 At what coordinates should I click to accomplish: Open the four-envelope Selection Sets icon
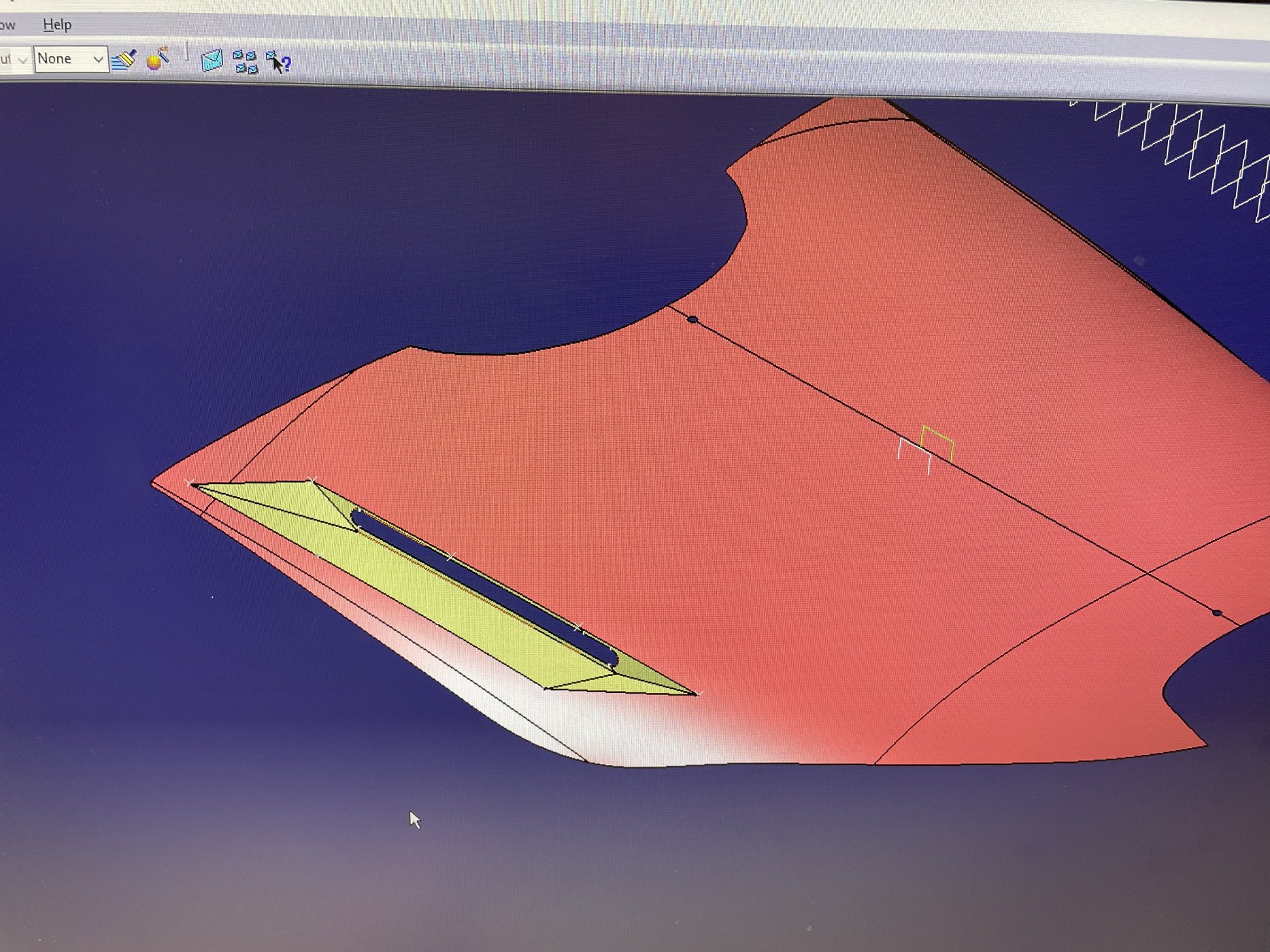coord(245,62)
